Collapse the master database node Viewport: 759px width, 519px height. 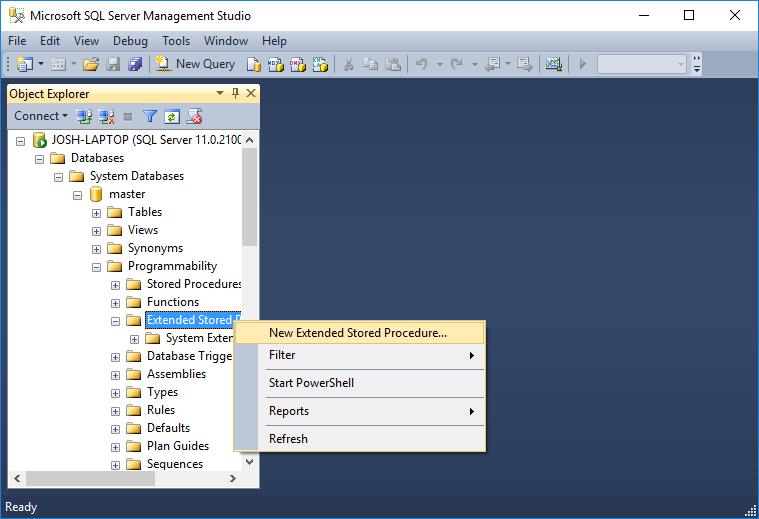pyautogui.click(x=77, y=196)
